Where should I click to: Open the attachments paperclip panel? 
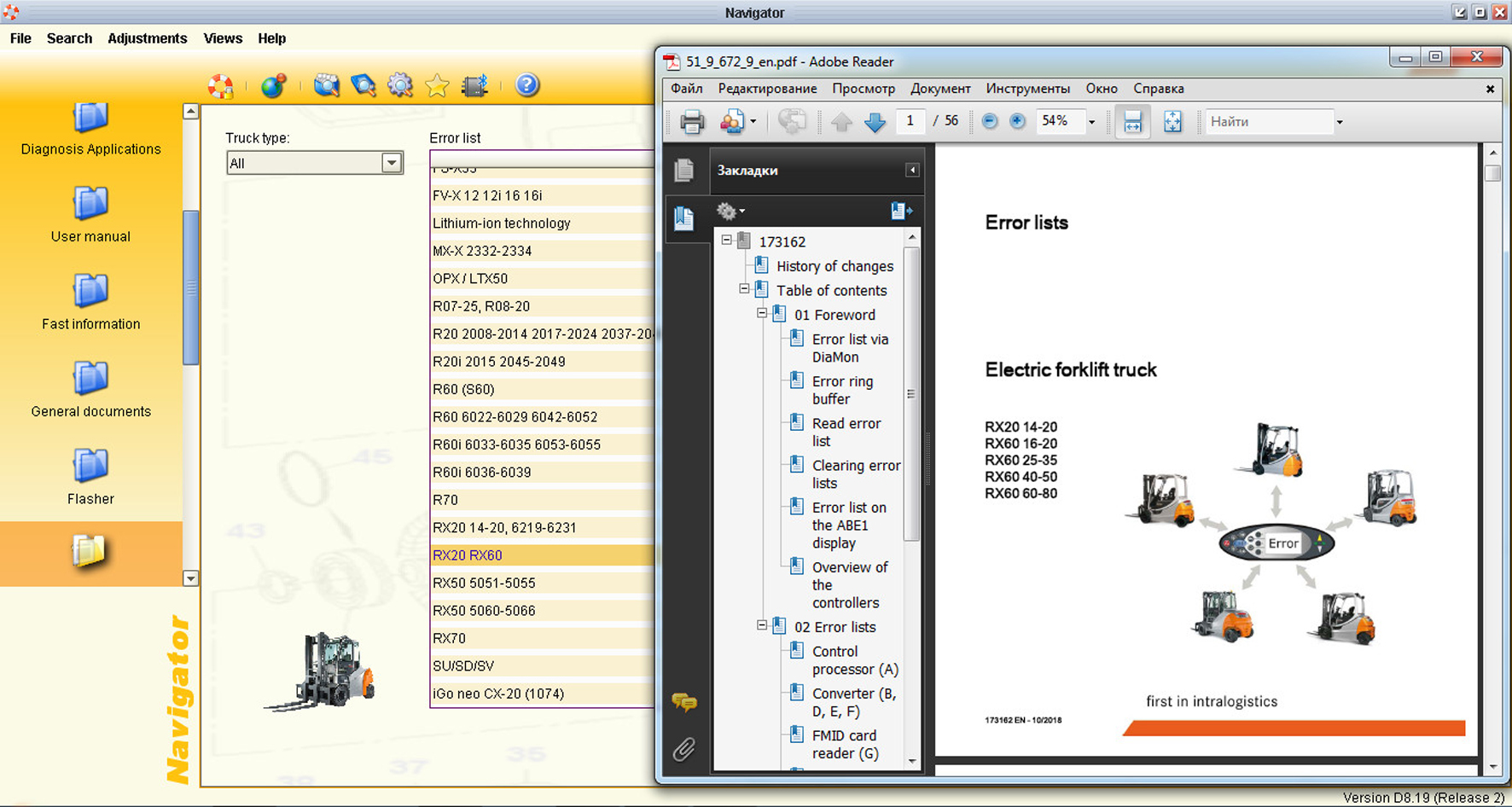coord(684,749)
